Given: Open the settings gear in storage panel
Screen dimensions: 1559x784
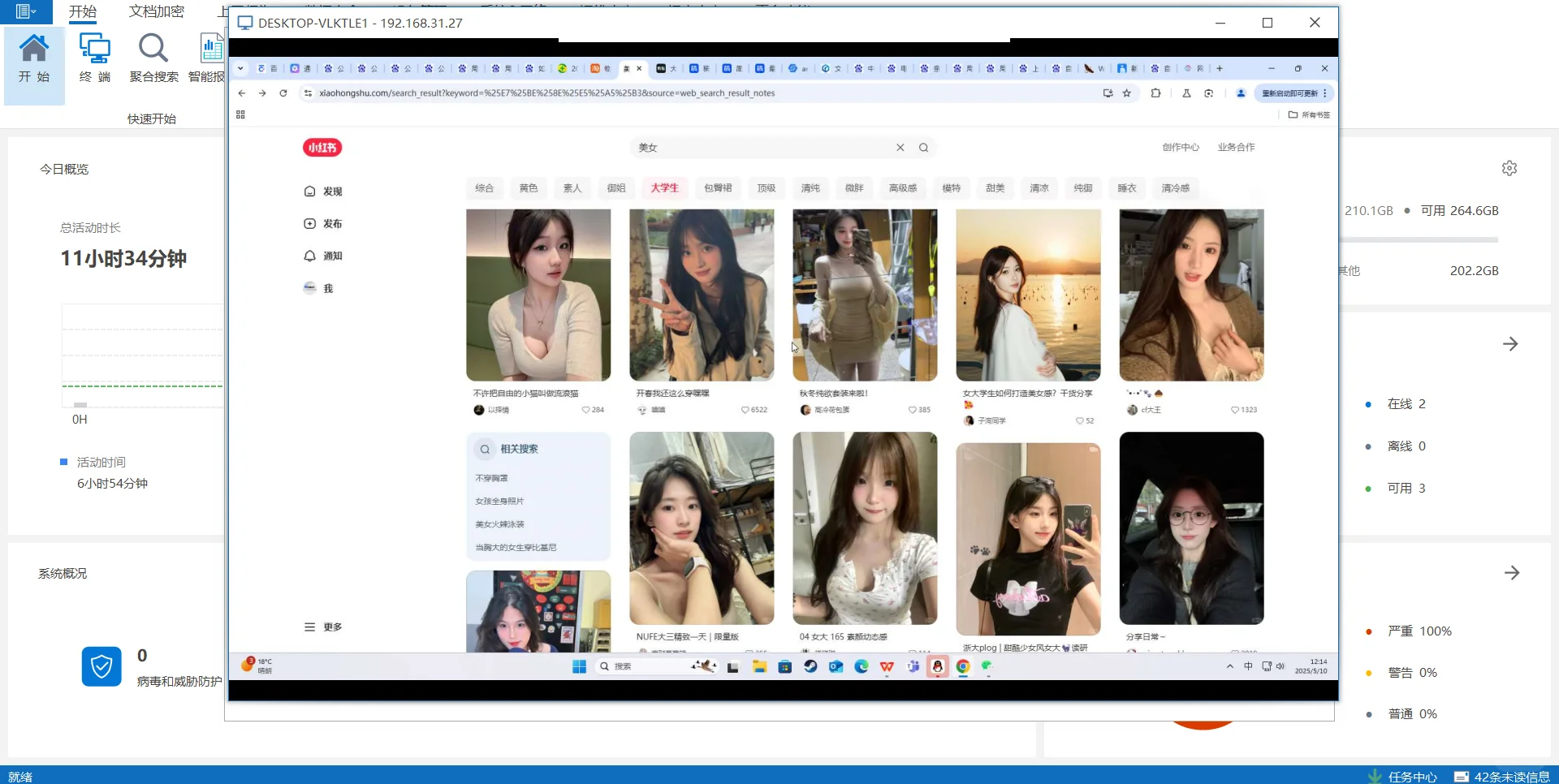Looking at the screenshot, I should pos(1509,168).
